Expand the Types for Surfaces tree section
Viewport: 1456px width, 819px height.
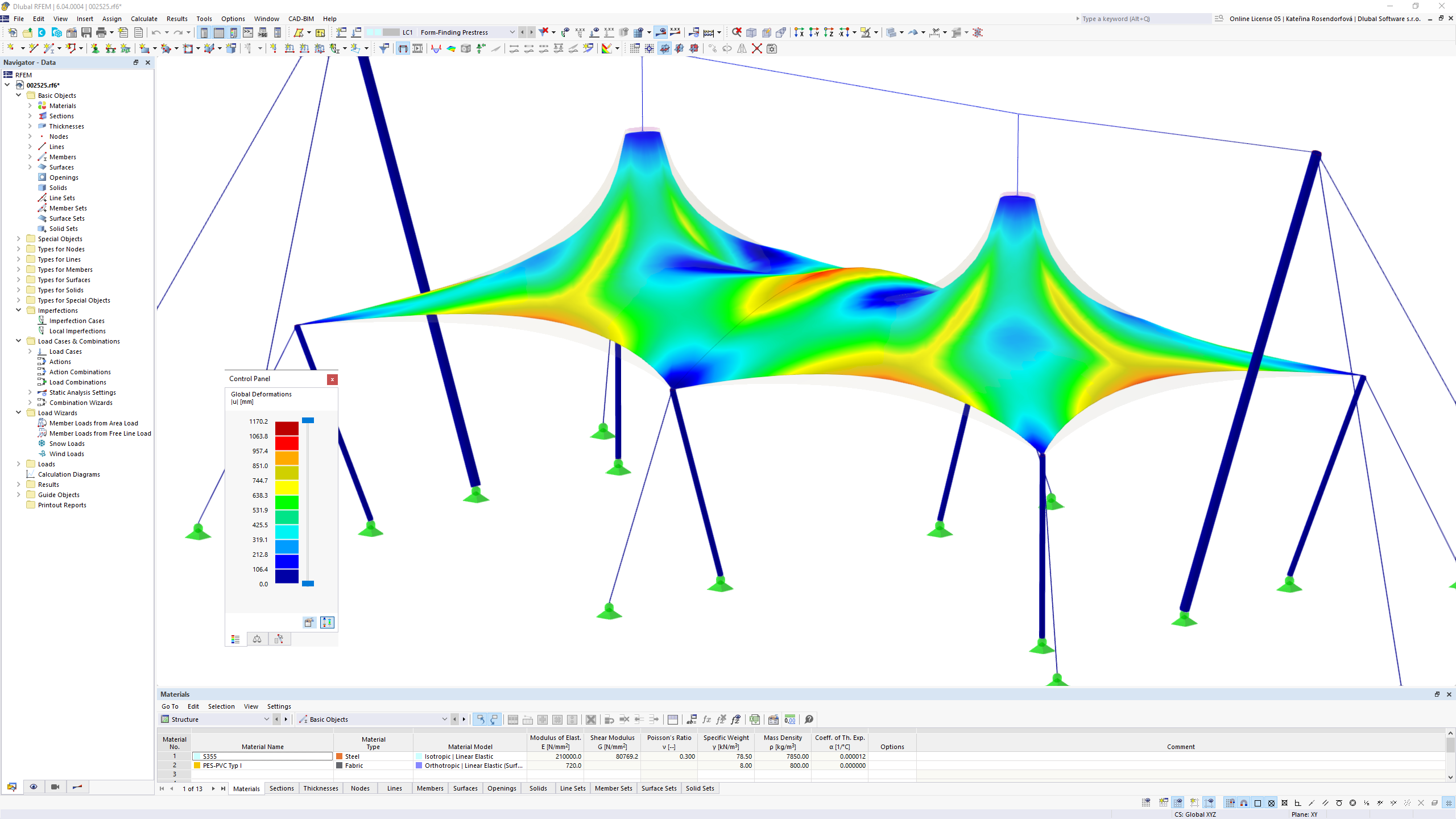pyautogui.click(x=18, y=279)
